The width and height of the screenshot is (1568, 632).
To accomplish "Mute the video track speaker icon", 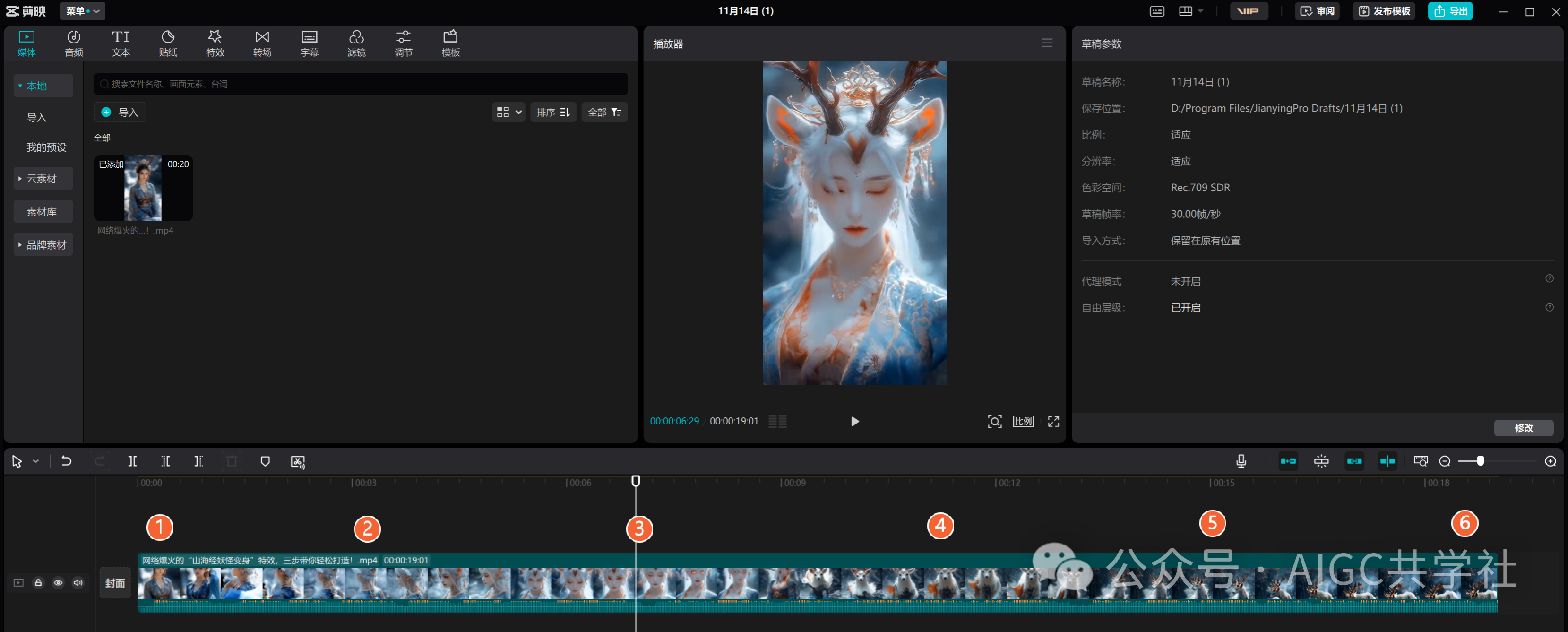I will (78, 582).
